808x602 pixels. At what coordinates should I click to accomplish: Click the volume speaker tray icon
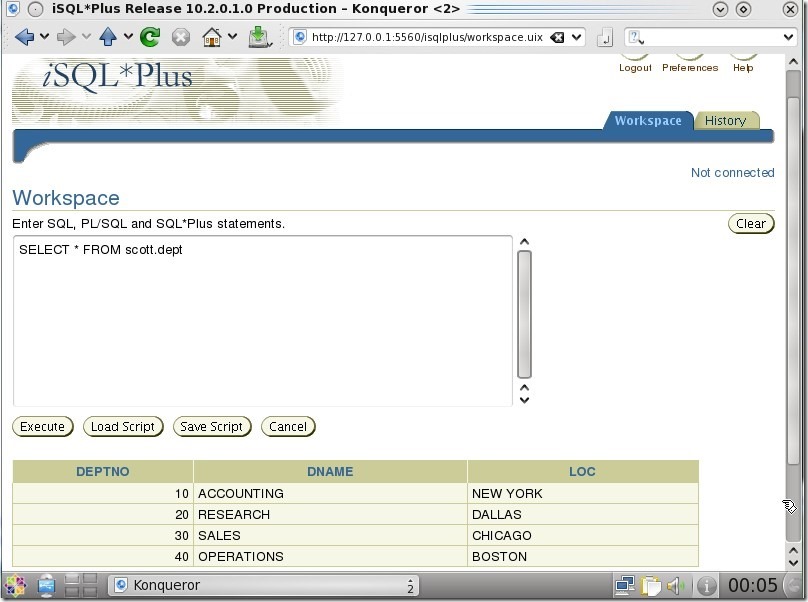click(x=674, y=585)
